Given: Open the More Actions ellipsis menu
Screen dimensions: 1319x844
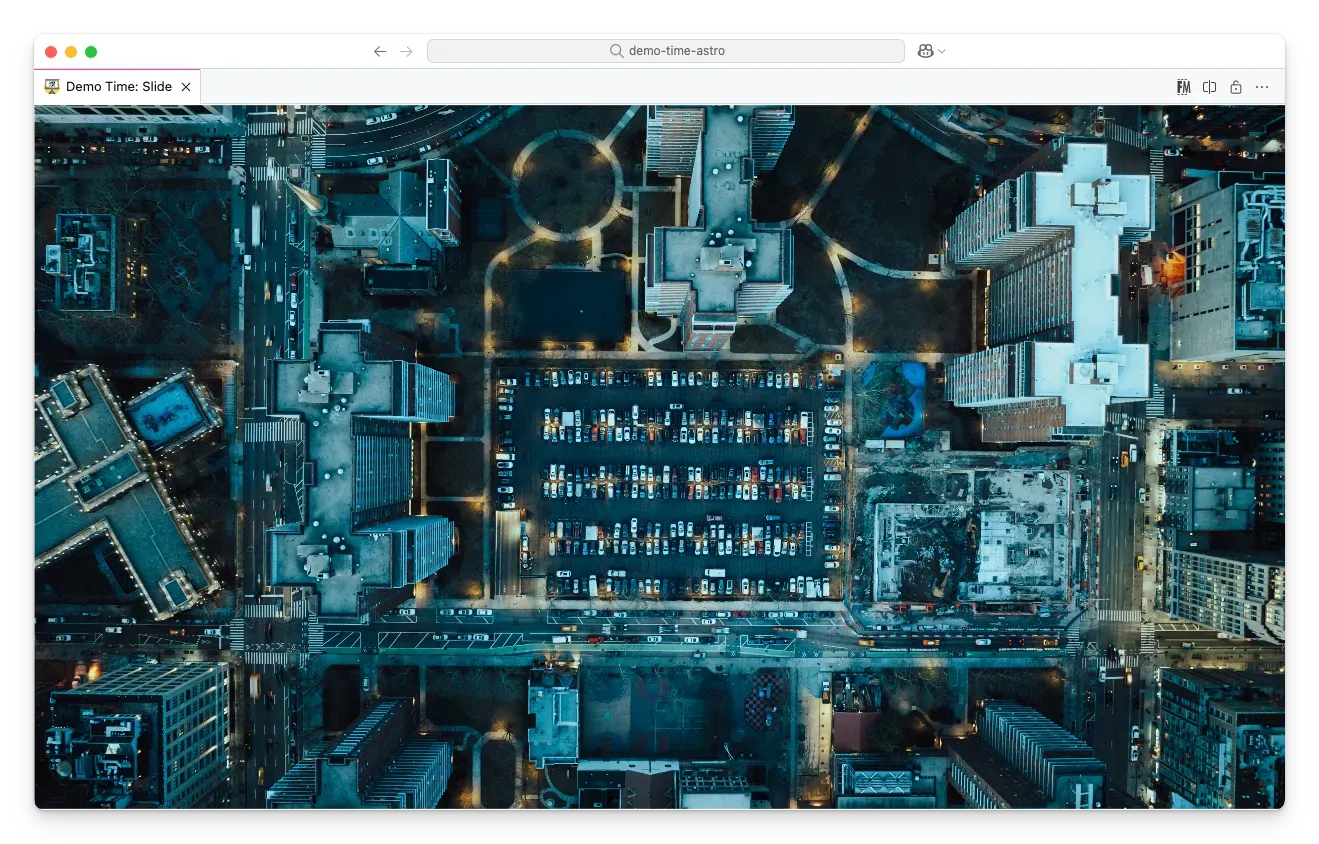Looking at the screenshot, I should (x=1262, y=87).
